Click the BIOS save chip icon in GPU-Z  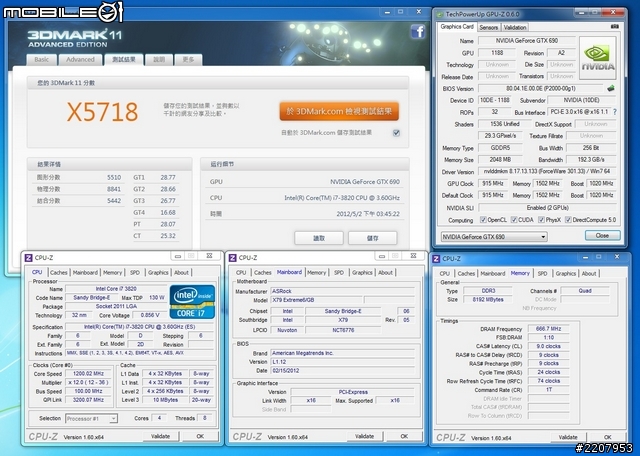point(611,88)
